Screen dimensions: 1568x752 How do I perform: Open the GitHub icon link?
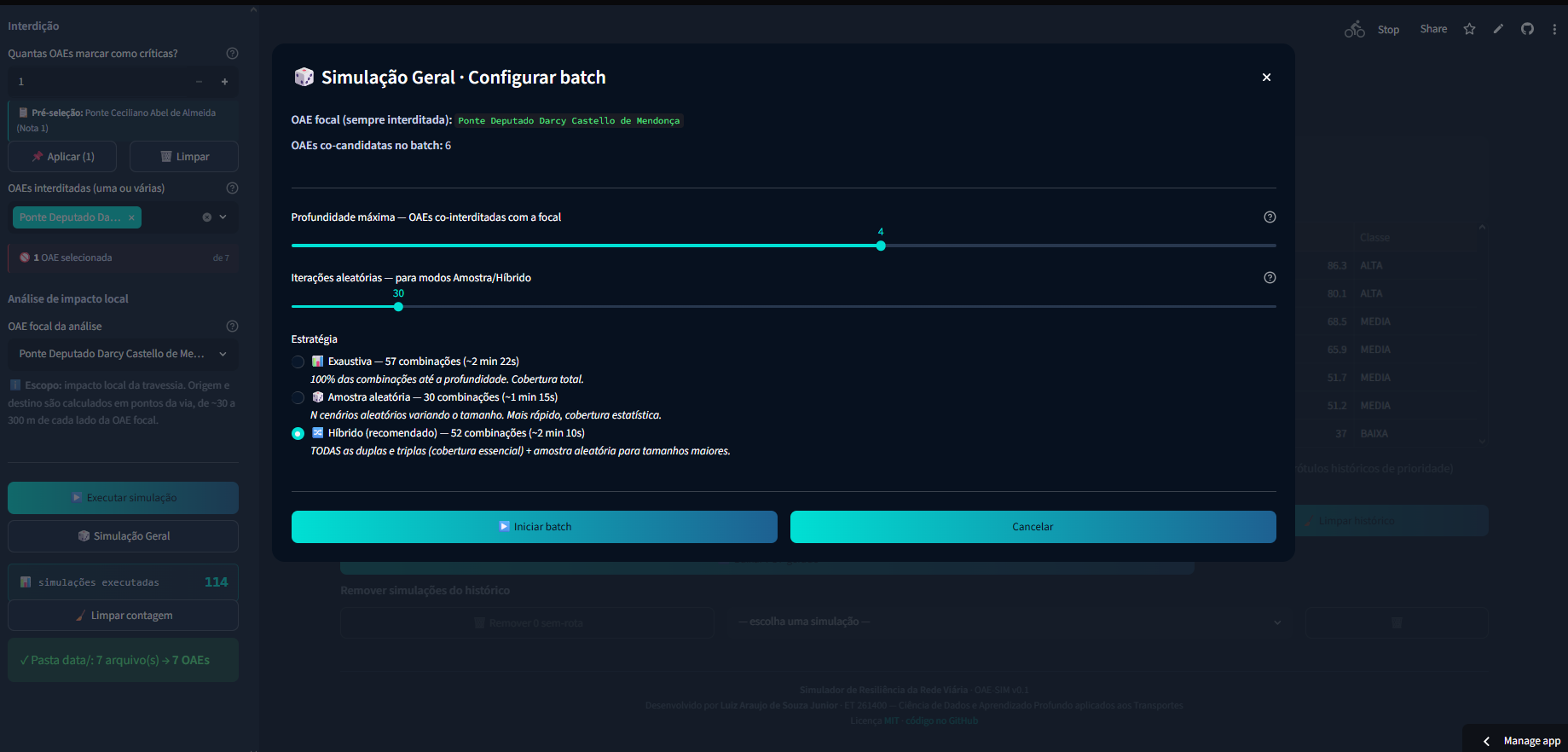coord(1527,29)
